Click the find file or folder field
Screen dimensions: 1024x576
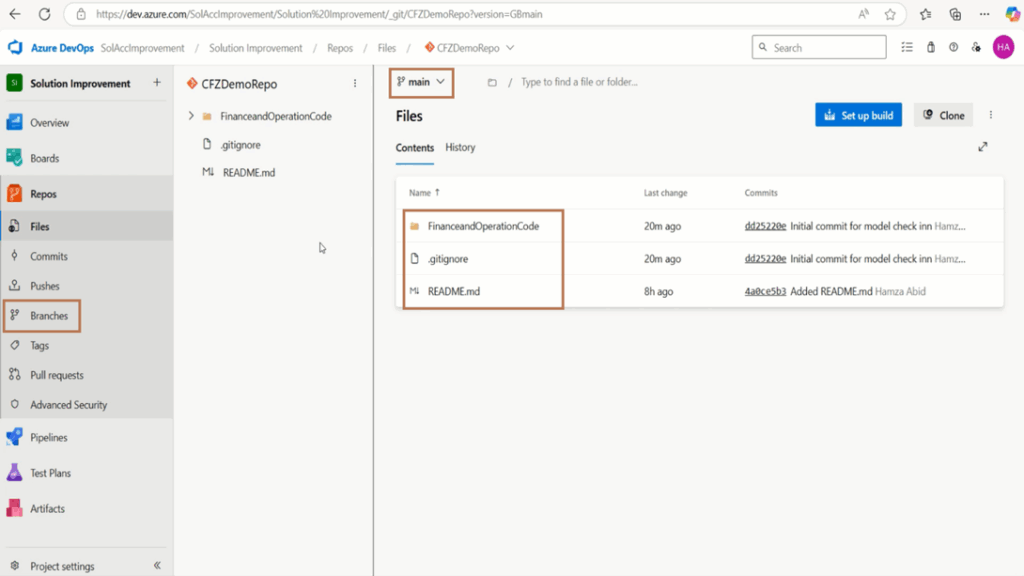[579, 82]
